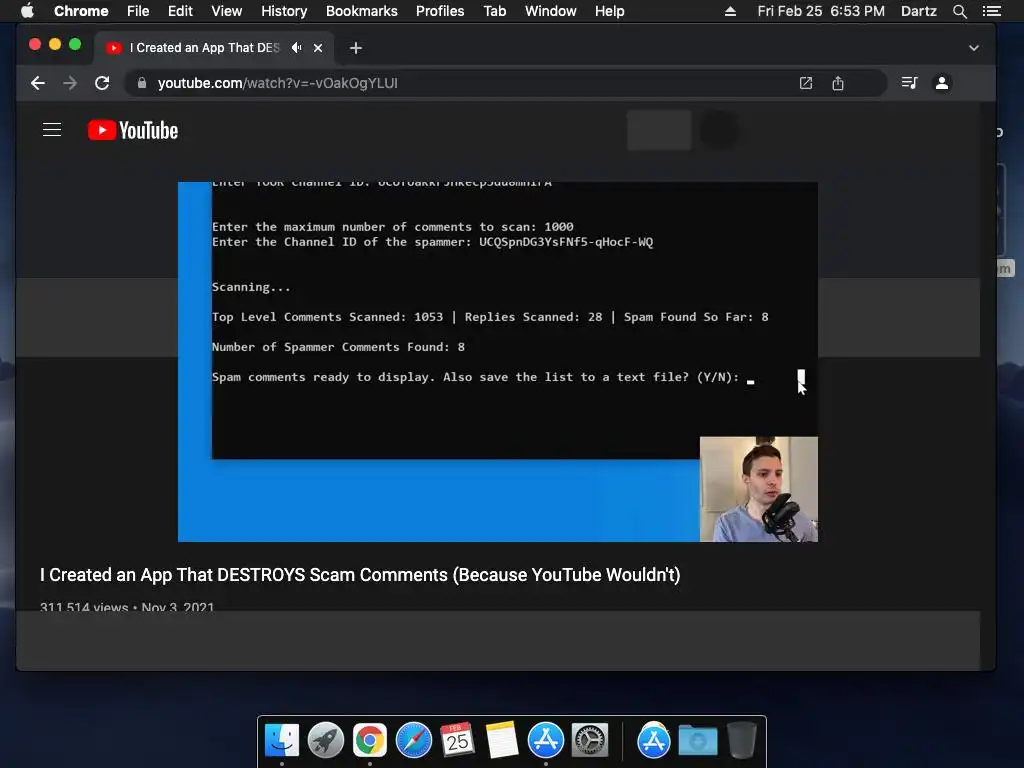The image size is (1024, 768).
Task: Open the Downloads folder in Dock
Action: (697, 741)
